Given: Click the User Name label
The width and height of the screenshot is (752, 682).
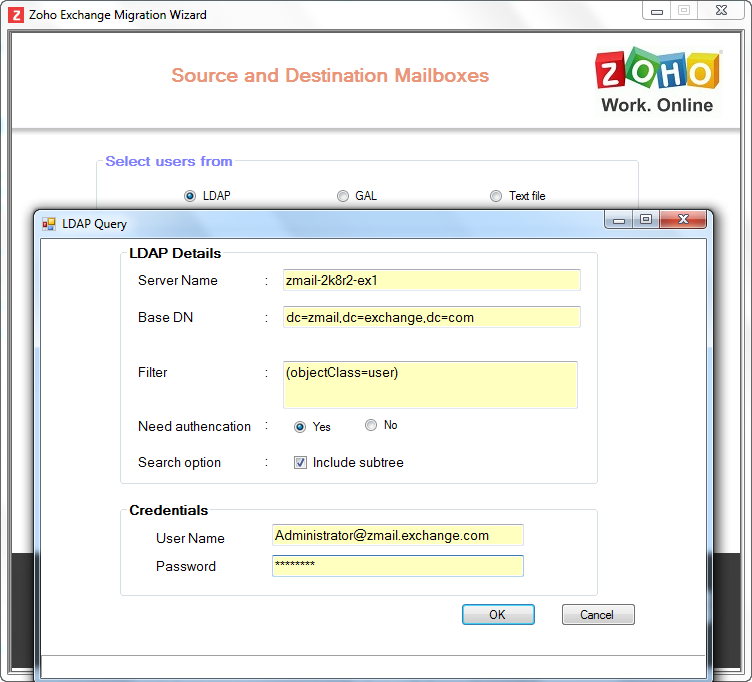Looking at the screenshot, I should click(190, 538).
